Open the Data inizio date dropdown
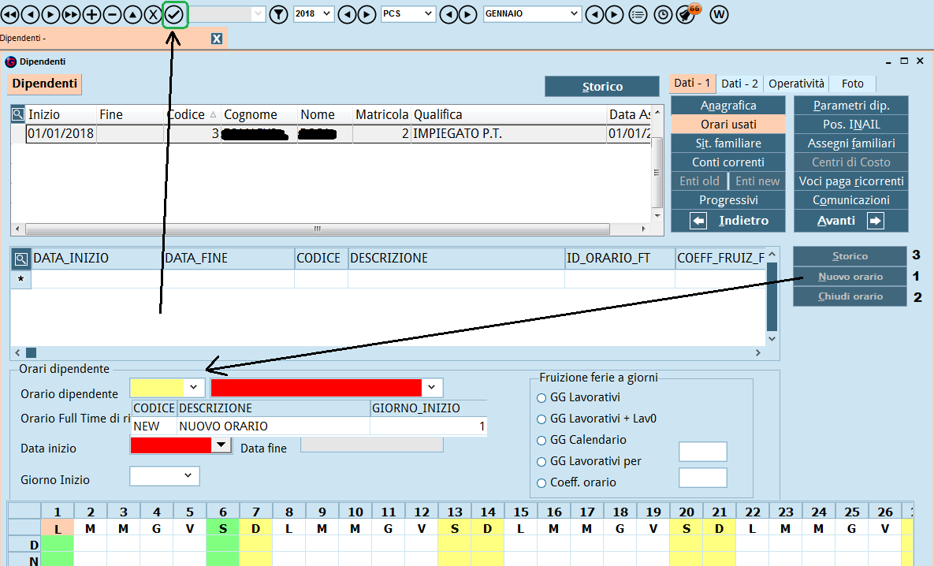The image size is (934, 566). pyautogui.click(x=222, y=445)
